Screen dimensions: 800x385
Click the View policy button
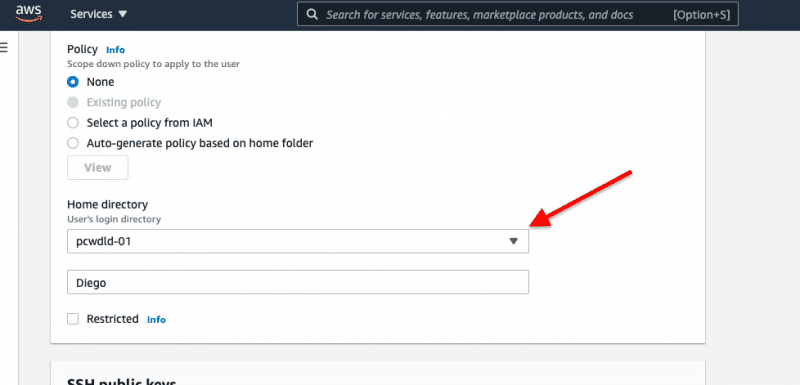pyautogui.click(x=97, y=168)
